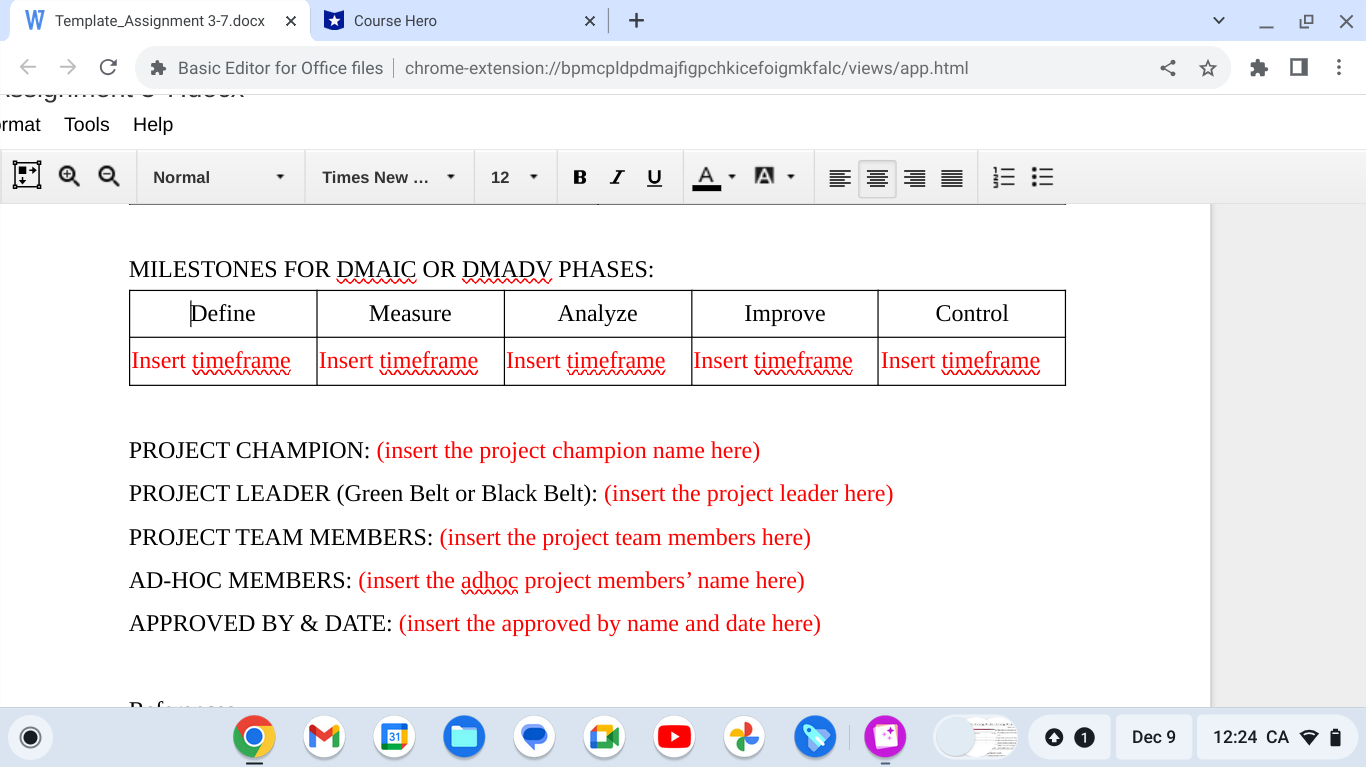Justify the paragraph text
The width and height of the screenshot is (1366, 767).
pyautogui.click(x=951, y=177)
